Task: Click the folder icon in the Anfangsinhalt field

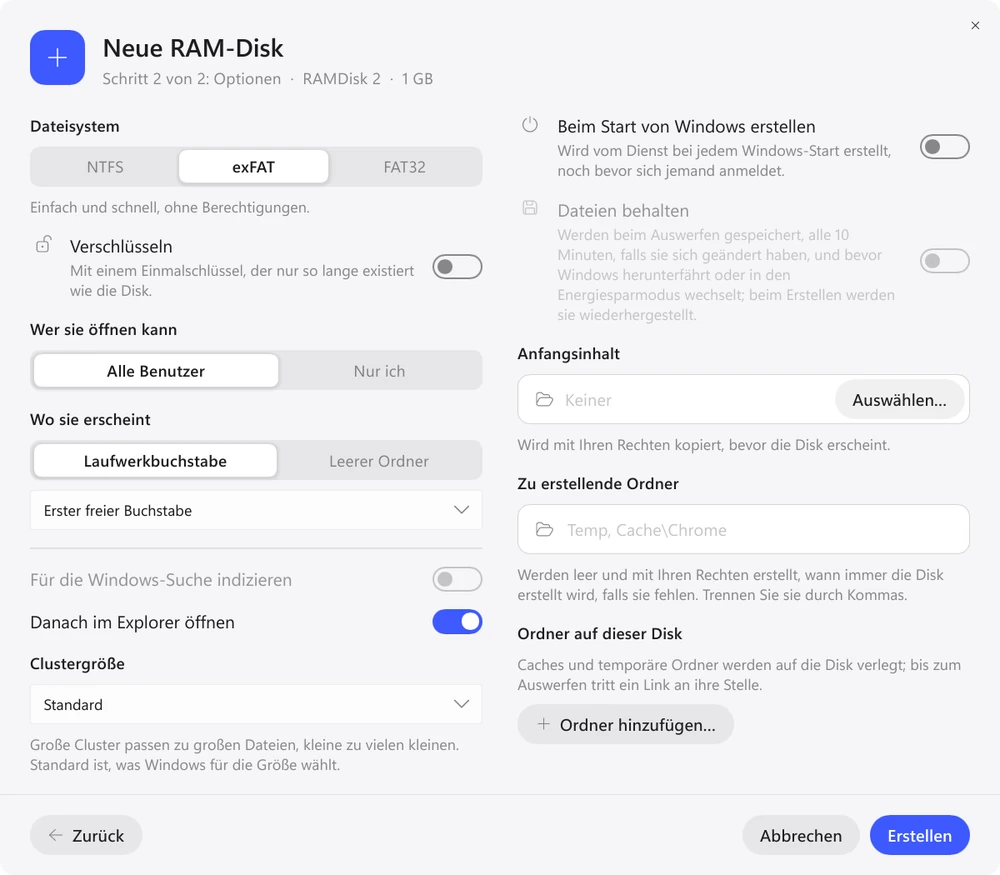Action: tap(544, 399)
